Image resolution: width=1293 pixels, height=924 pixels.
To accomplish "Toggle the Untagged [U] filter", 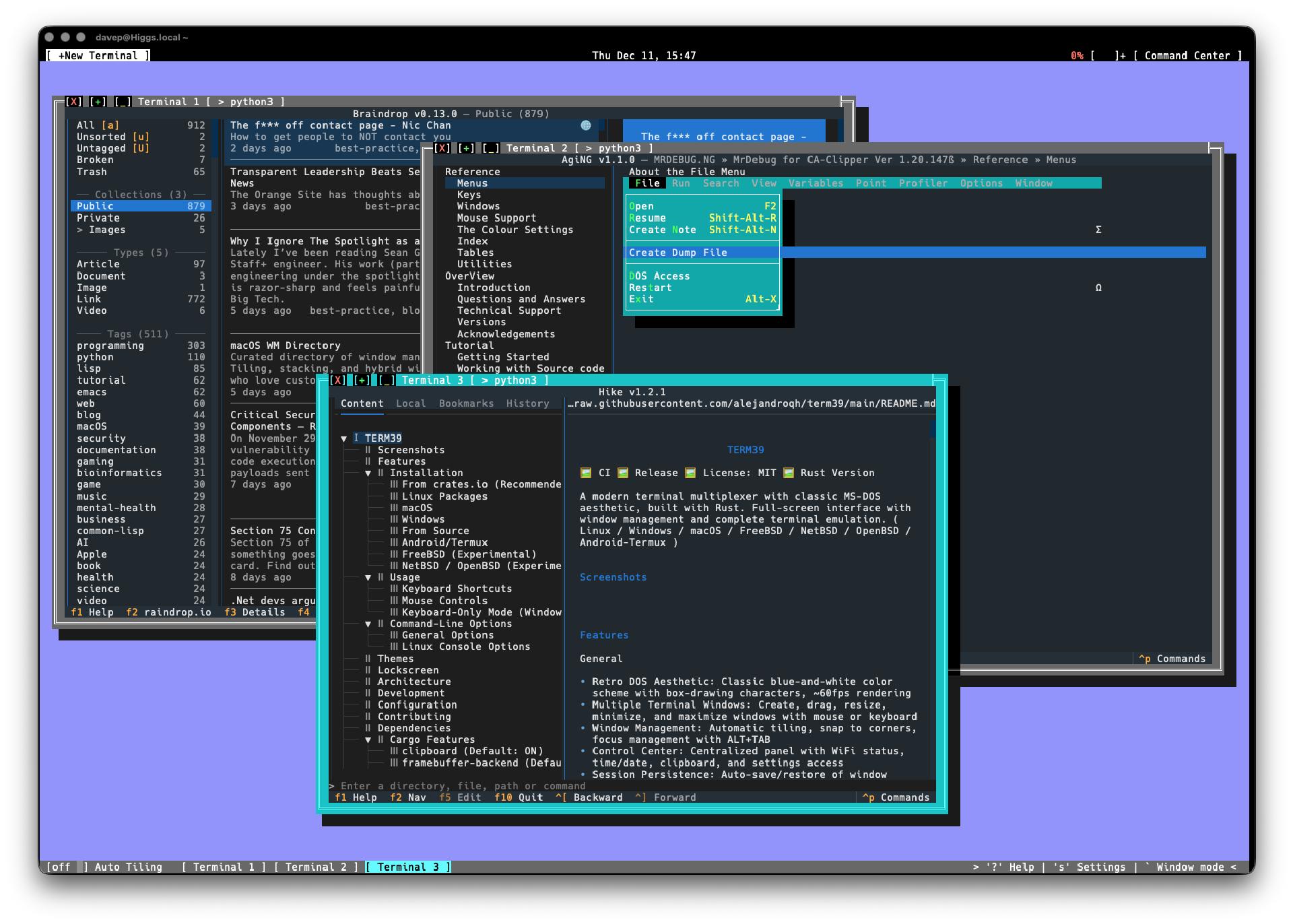I will click(108, 148).
